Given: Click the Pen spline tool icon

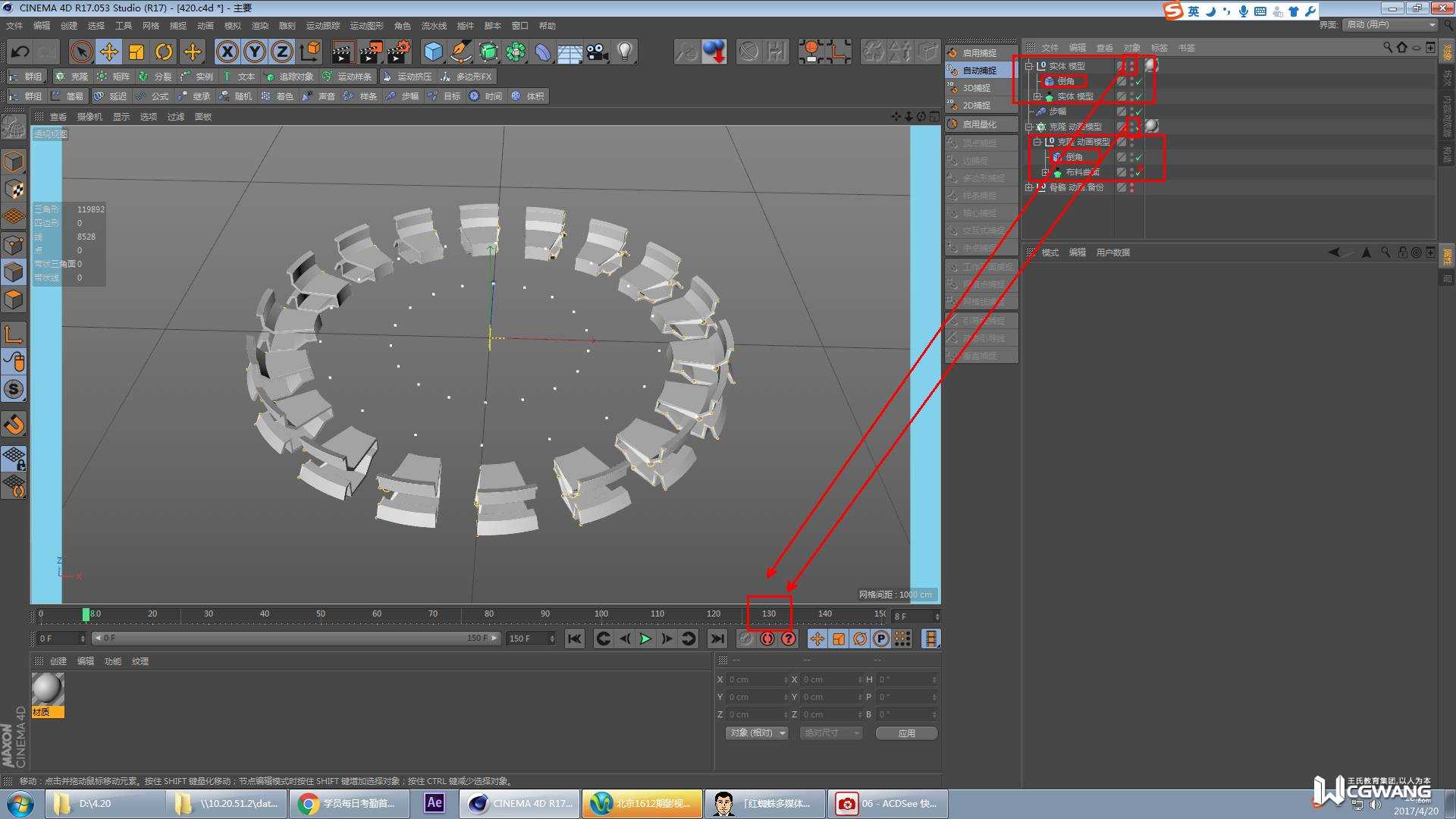Looking at the screenshot, I should (x=460, y=52).
